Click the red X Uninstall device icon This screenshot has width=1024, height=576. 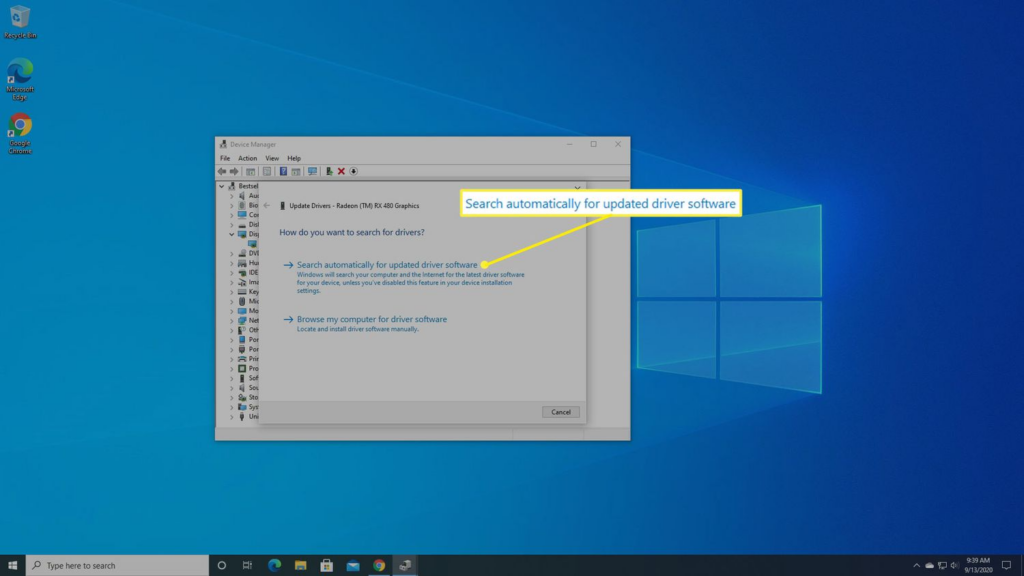[x=341, y=171]
